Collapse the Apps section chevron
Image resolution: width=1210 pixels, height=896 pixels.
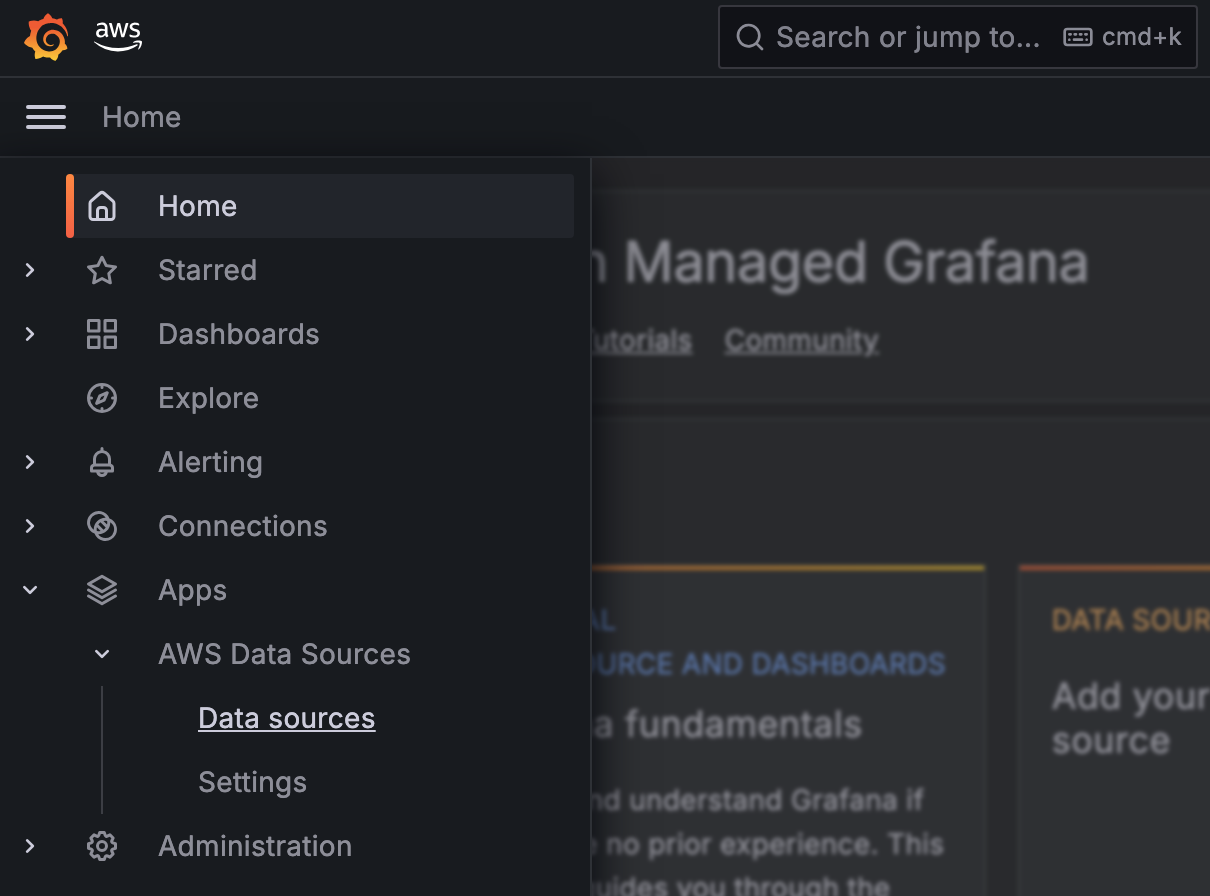(x=30, y=590)
